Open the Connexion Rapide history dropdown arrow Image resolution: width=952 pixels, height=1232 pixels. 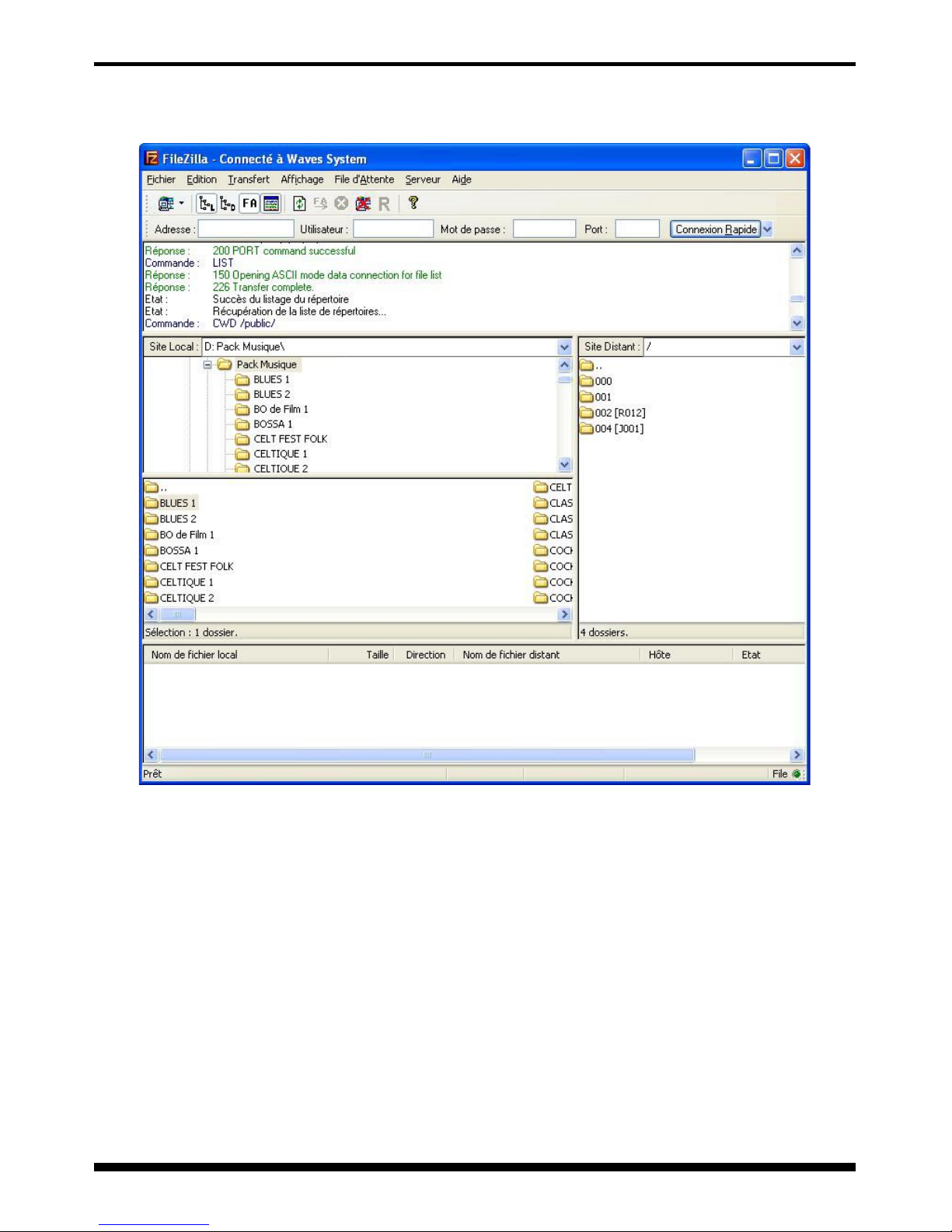pyautogui.click(x=768, y=229)
